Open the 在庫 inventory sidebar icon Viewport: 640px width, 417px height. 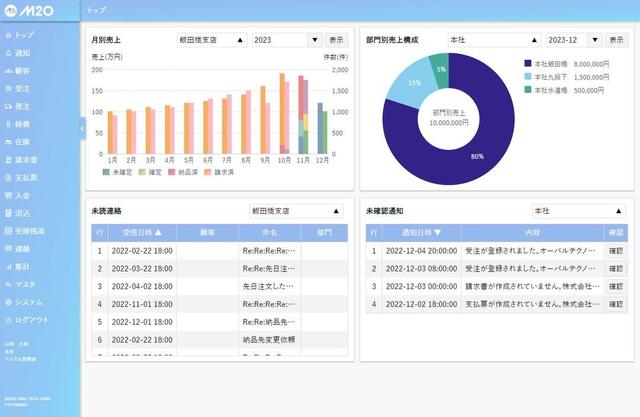[x=9, y=142]
